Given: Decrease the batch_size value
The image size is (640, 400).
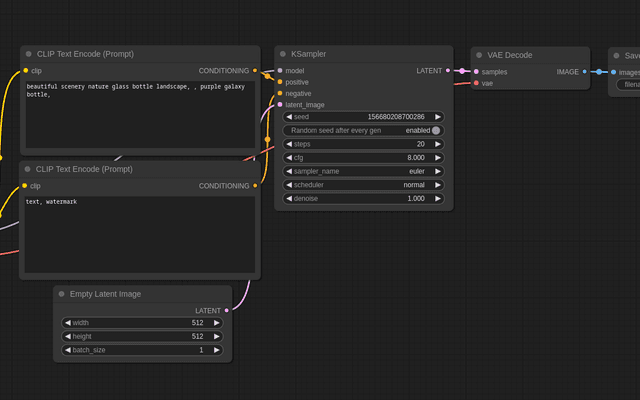Looking at the screenshot, I should tap(68, 350).
